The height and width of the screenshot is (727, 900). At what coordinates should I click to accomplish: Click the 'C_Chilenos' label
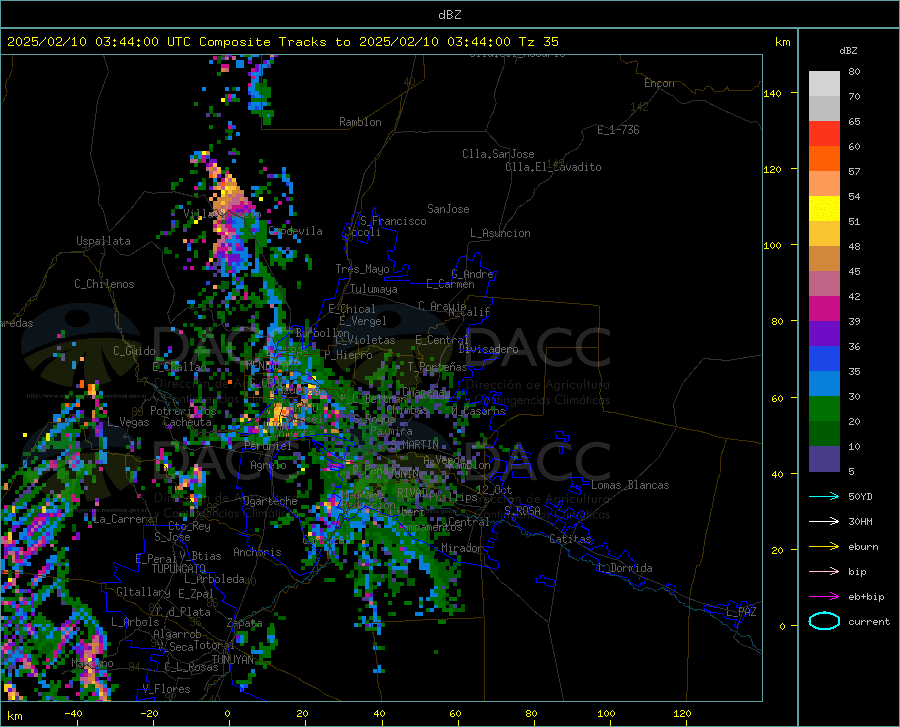click(104, 284)
